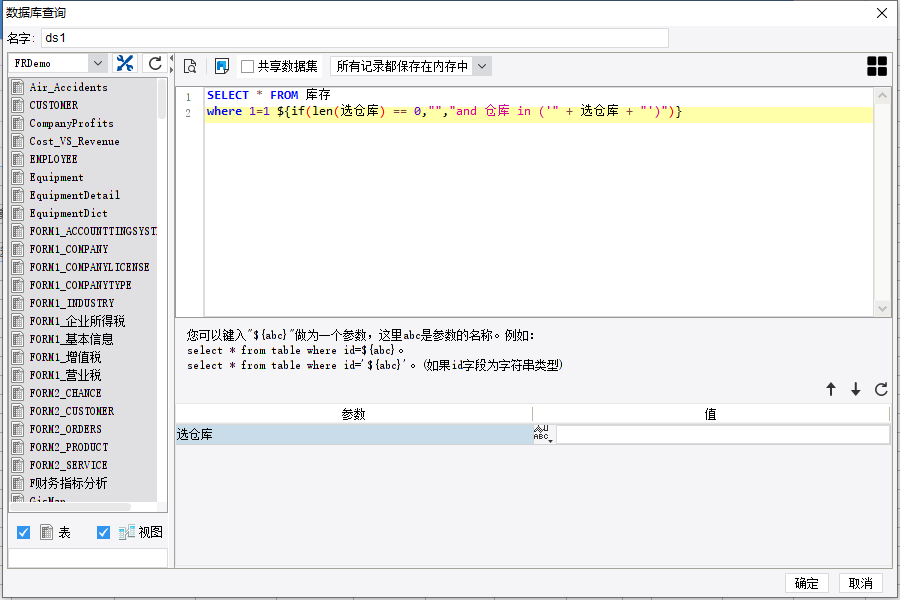Image resolution: width=900 pixels, height=600 pixels.
Task: Enable the 共享数据集 checkbox
Action: 247,67
